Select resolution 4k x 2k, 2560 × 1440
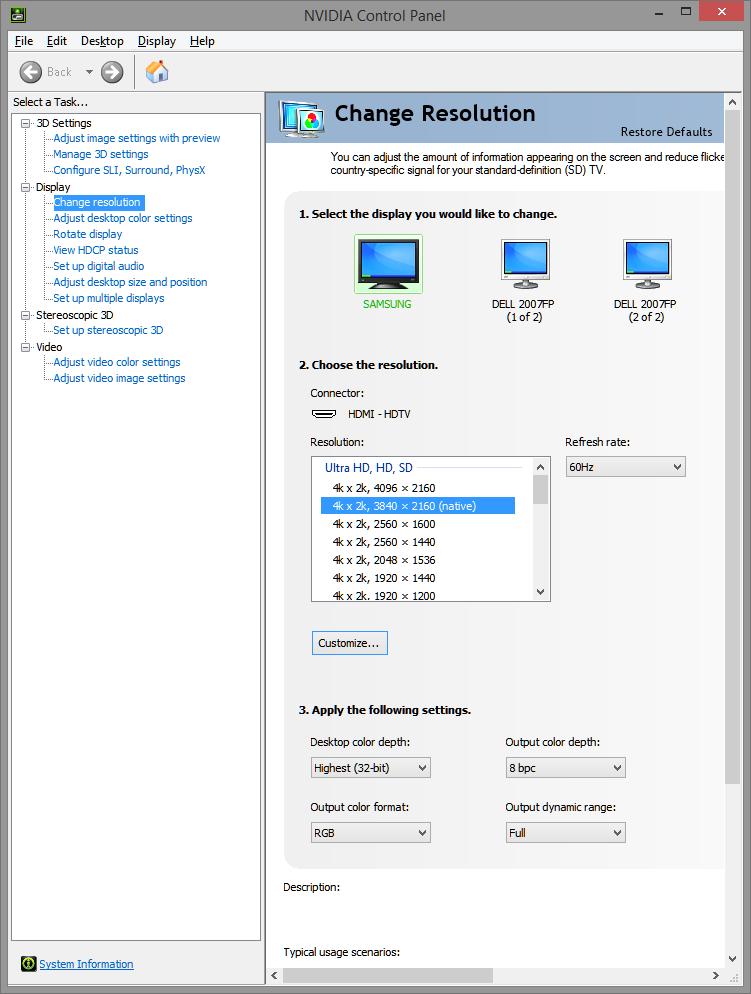The width and height of the screenshot is (751, 994). point(384,542)
